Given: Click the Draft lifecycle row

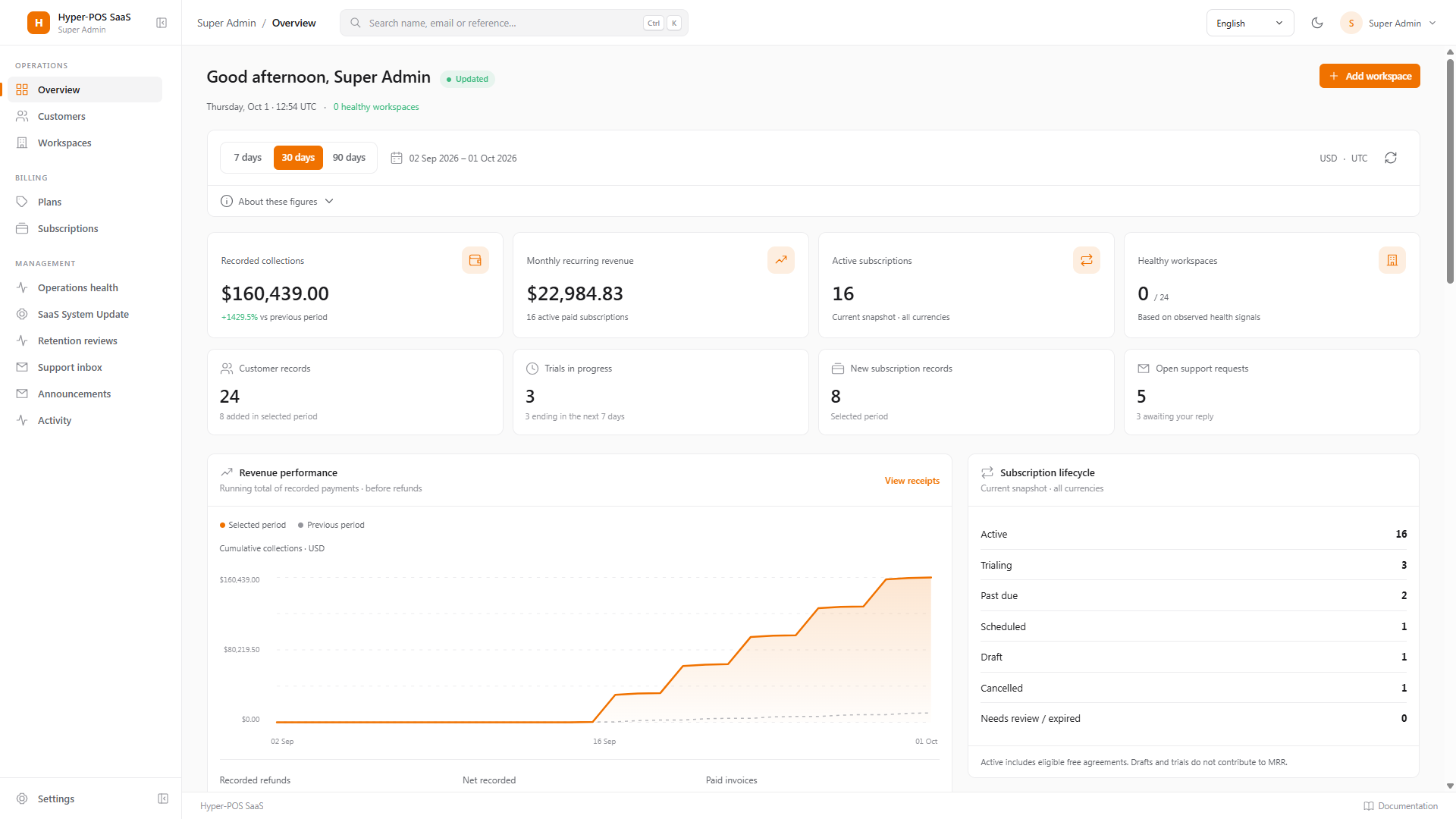Looking at the screenshot, I should click(x=1194, y=657).
